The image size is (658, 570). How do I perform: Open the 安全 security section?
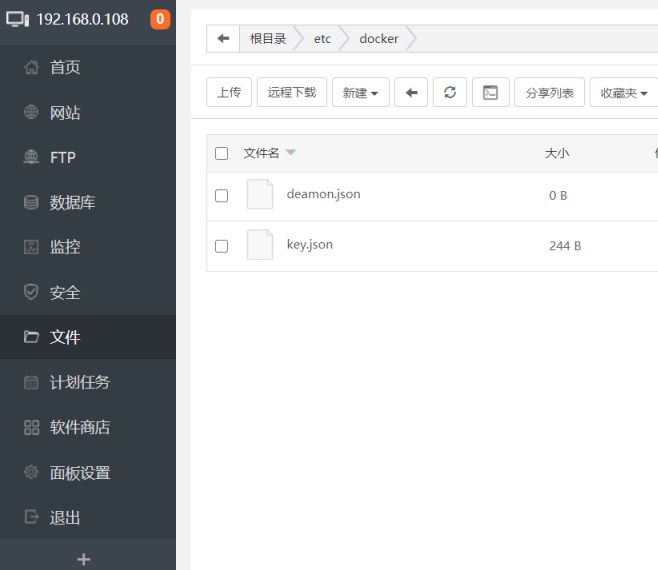88,293
